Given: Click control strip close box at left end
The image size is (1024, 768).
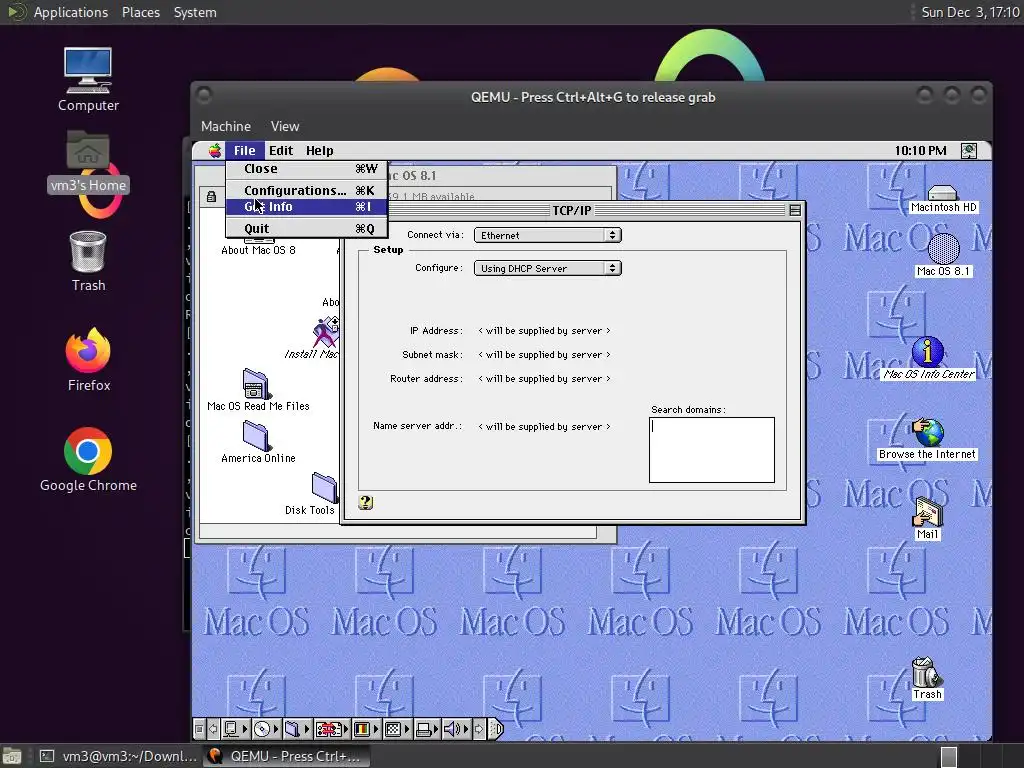Looking at the screenshot, I should [199, 729].
